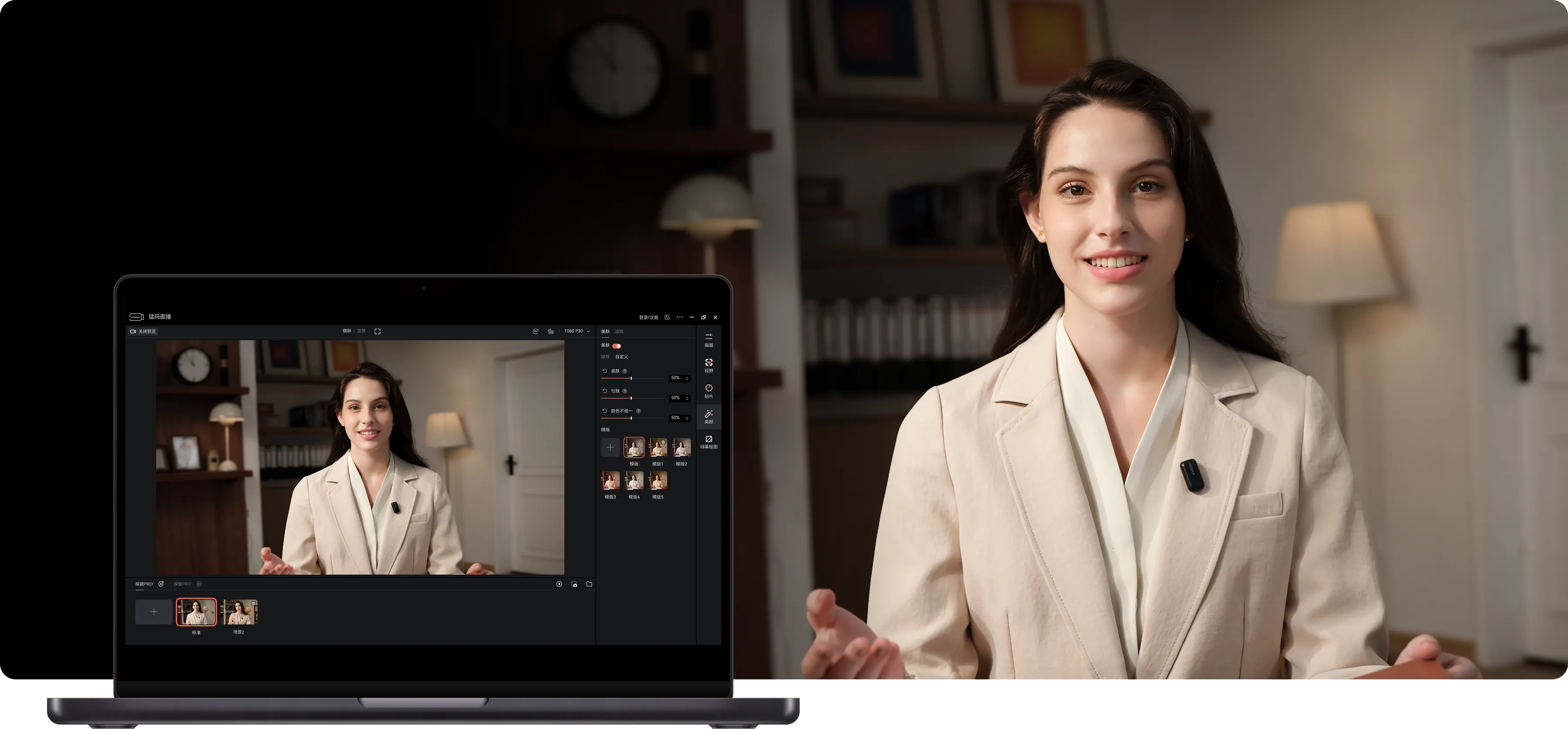
Task: Switch to 竖屏 portrait orientation
Action: (362, 332)
